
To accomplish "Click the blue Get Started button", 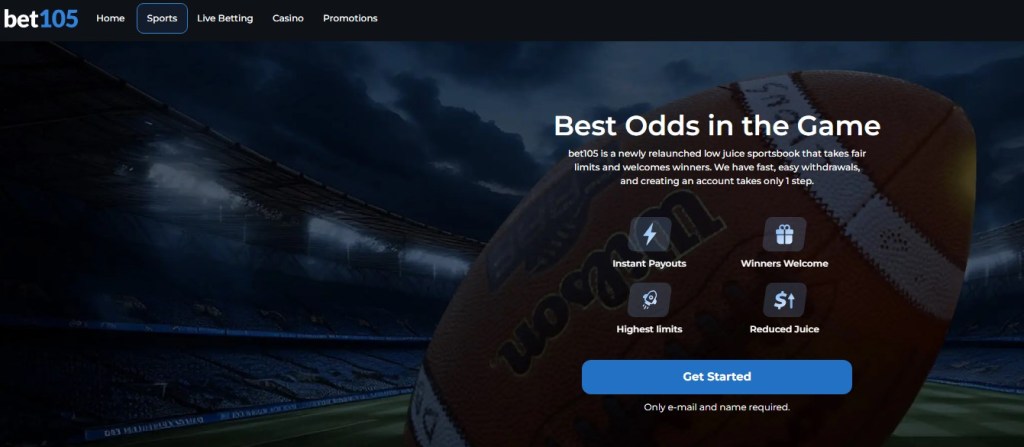I will (716, 377).
